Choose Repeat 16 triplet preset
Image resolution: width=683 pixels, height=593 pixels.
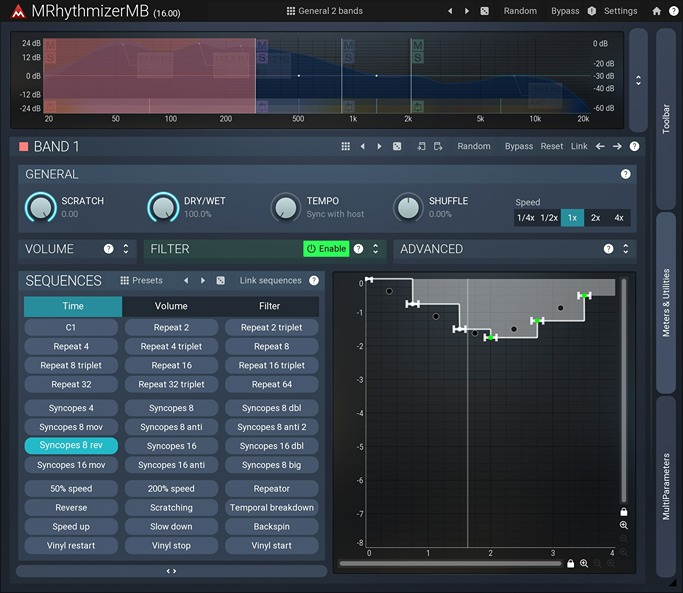(271, 366)
